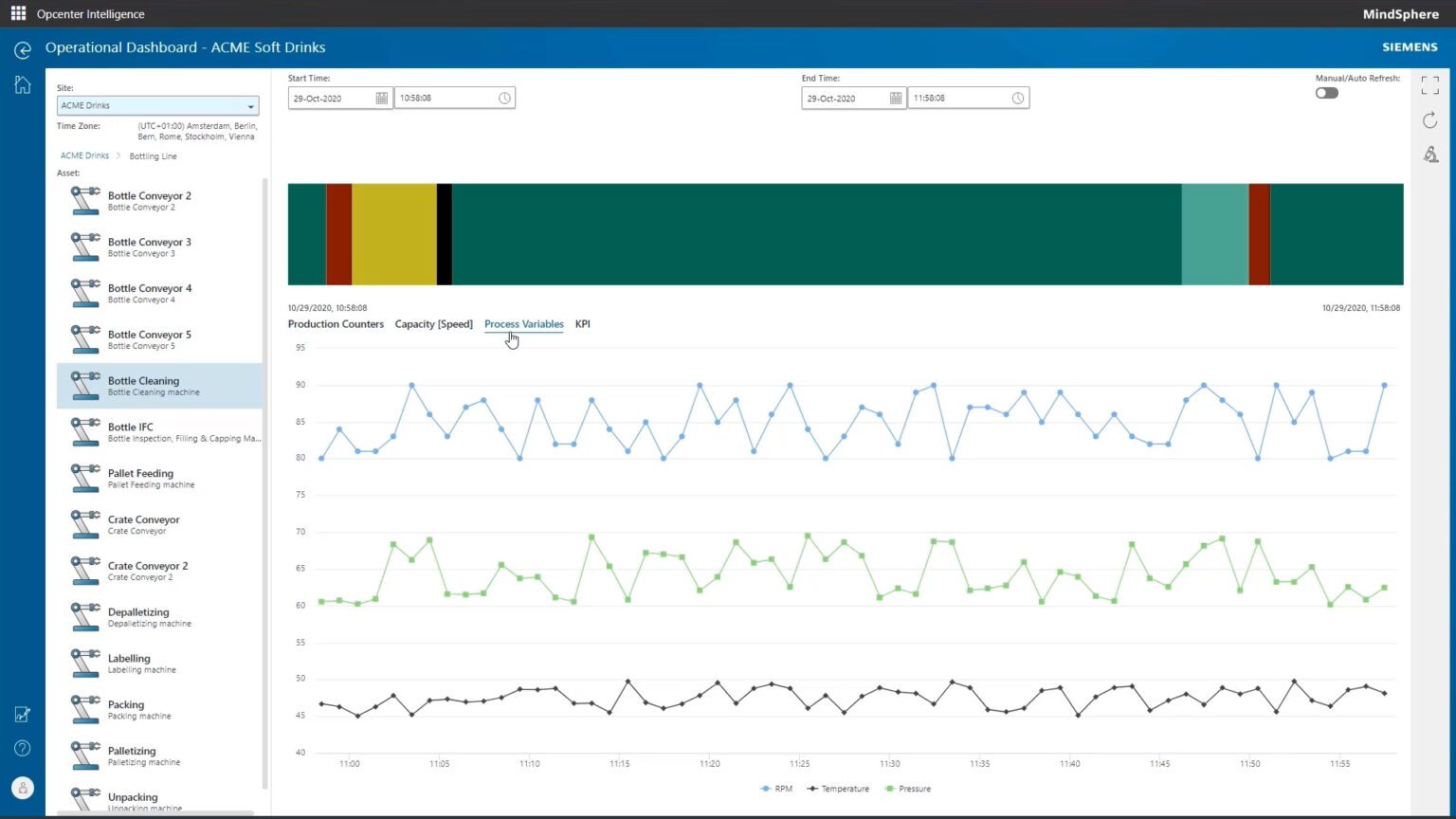Click the apps grid icon in the top bar
This screenshot has width=1456, height=819.
pos(17,13)
